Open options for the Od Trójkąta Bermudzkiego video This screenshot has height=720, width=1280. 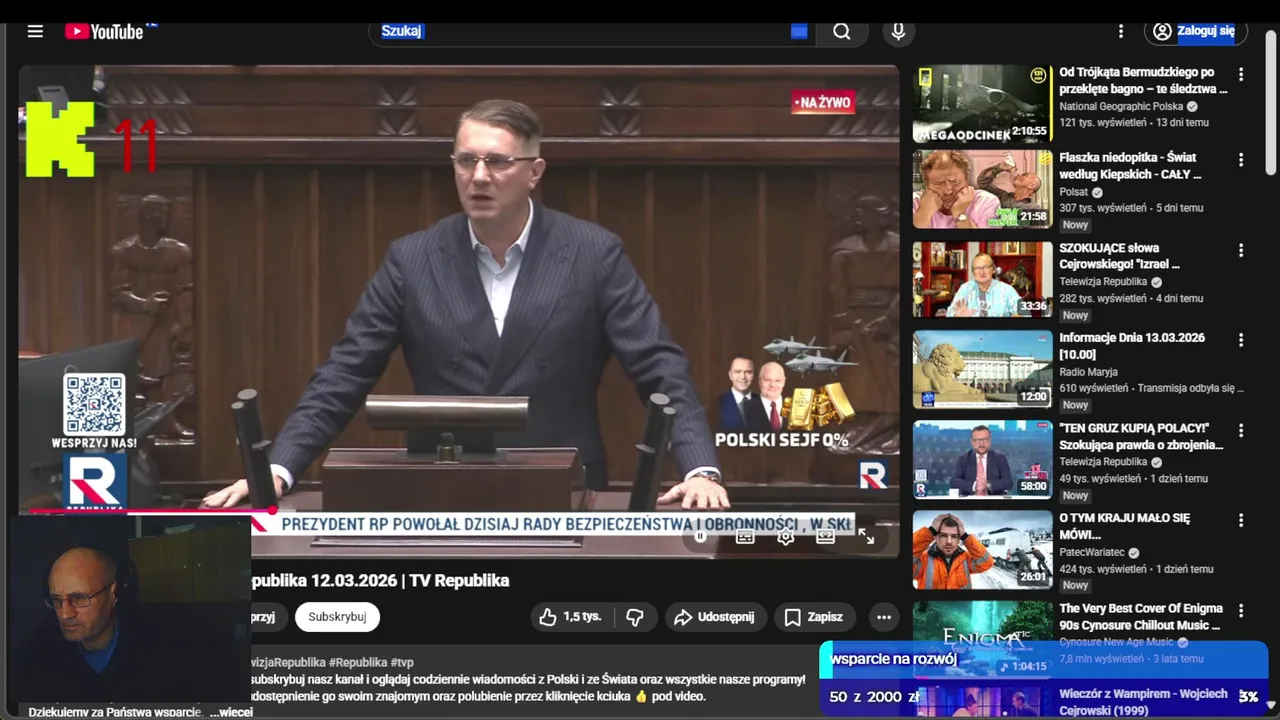[1241, 74]
